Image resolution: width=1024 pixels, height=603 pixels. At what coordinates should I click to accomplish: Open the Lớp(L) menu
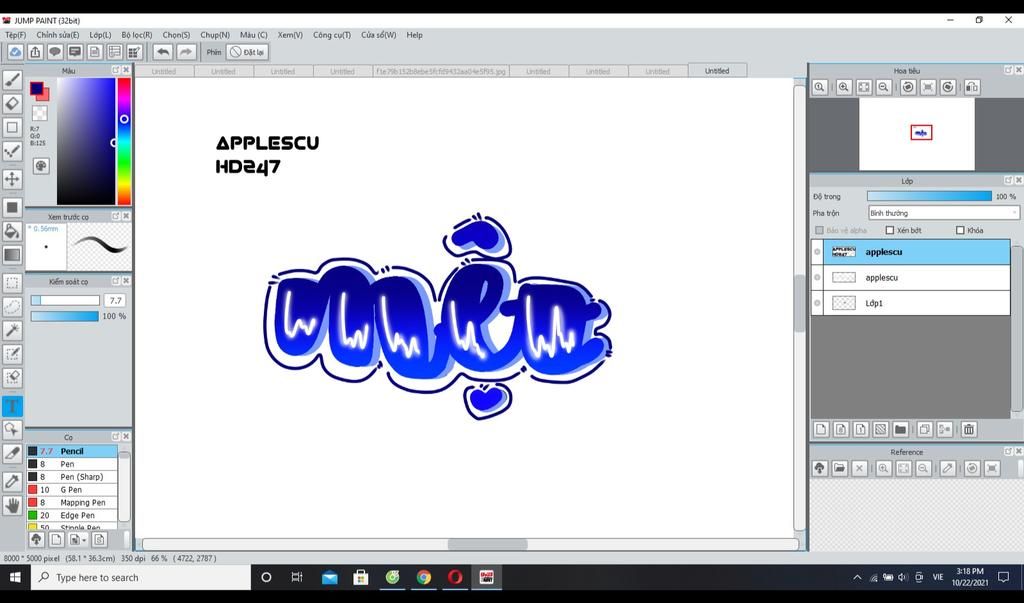[x=100, y=35]
